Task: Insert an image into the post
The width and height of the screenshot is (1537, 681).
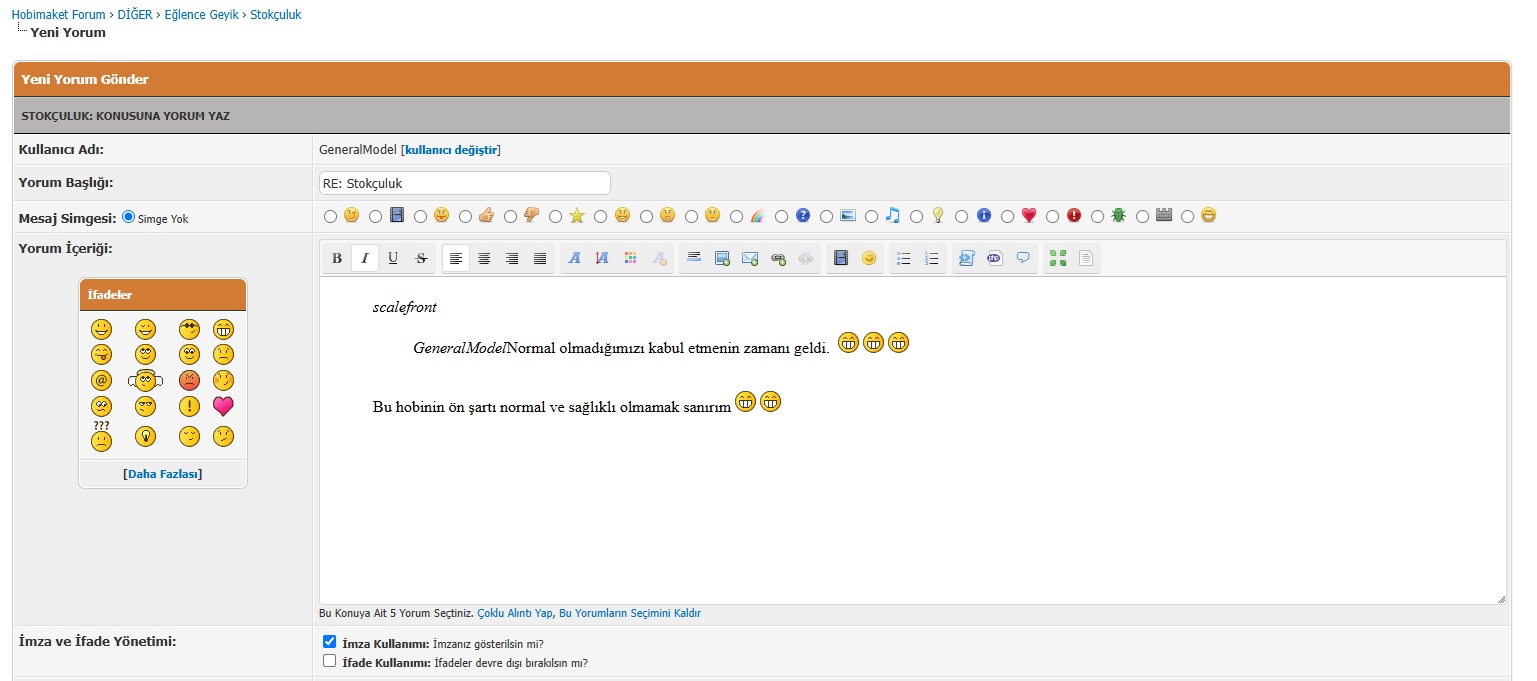Action: pyautogui.click(x=722, y=259)
